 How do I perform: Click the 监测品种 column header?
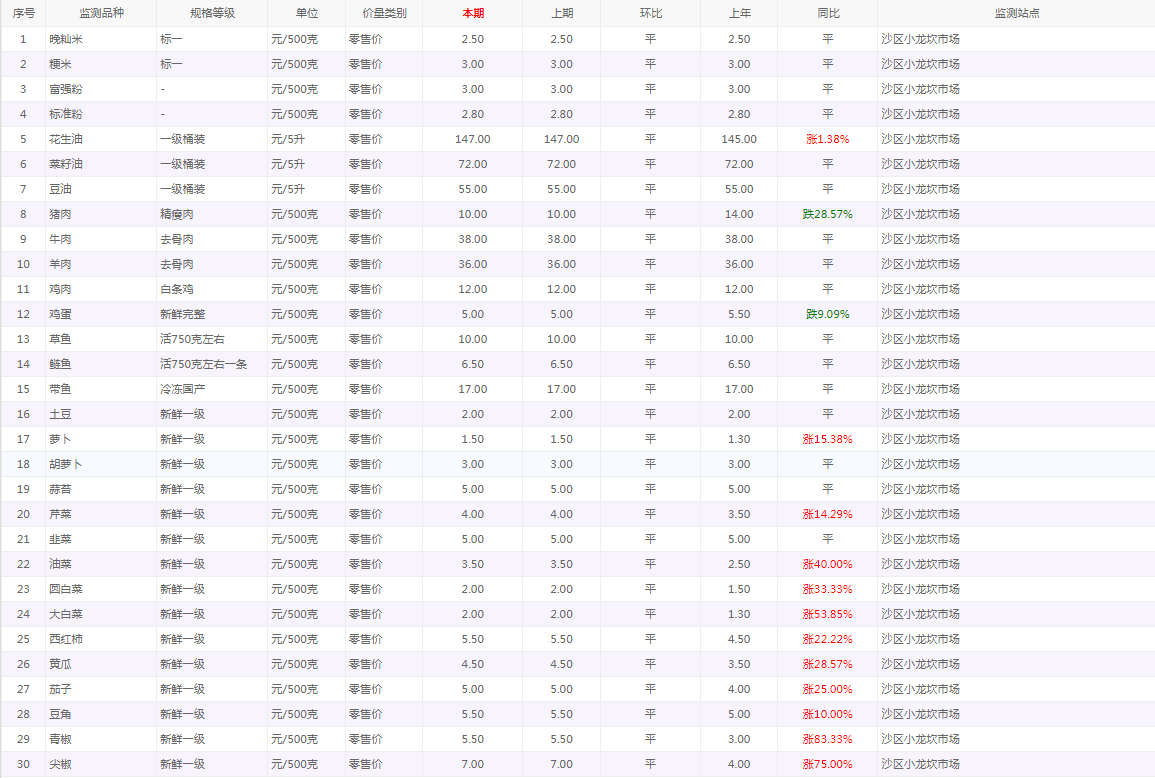point(101,13)
